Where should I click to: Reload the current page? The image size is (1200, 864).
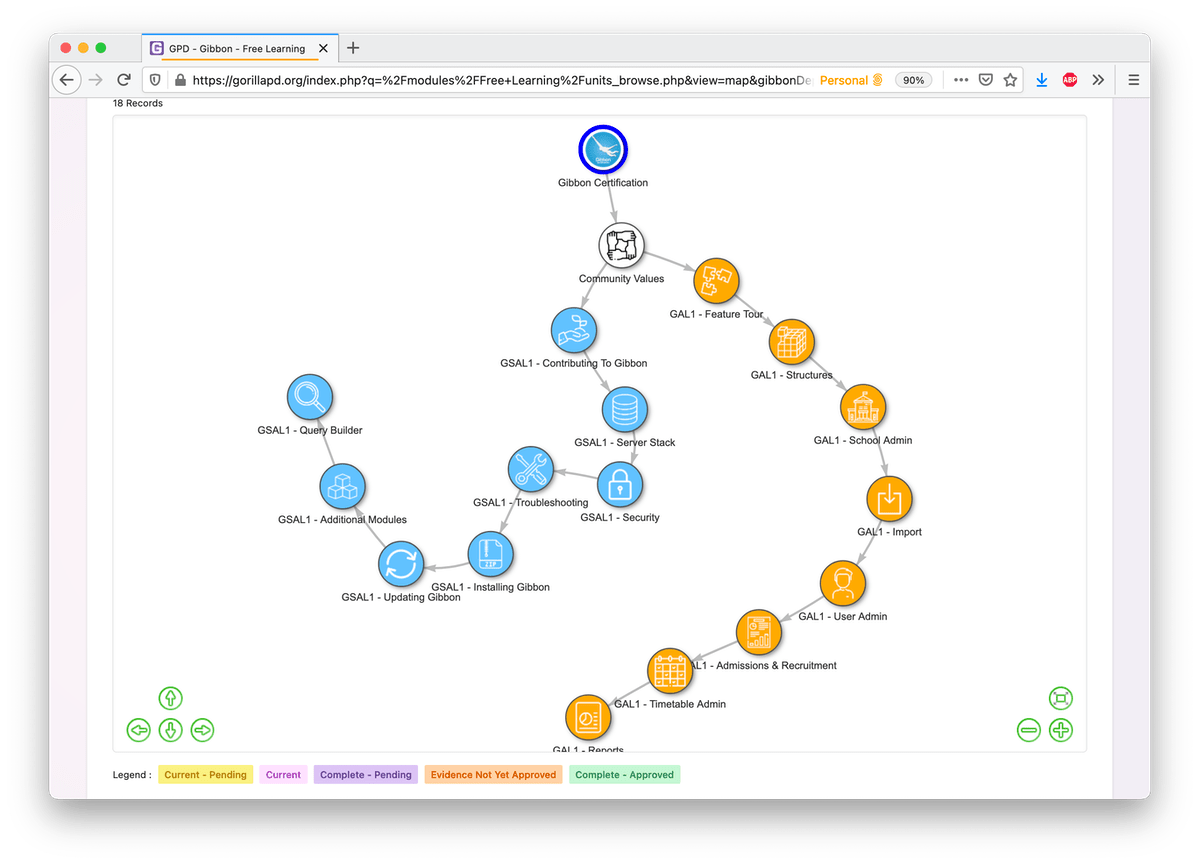tap(124, 80)
